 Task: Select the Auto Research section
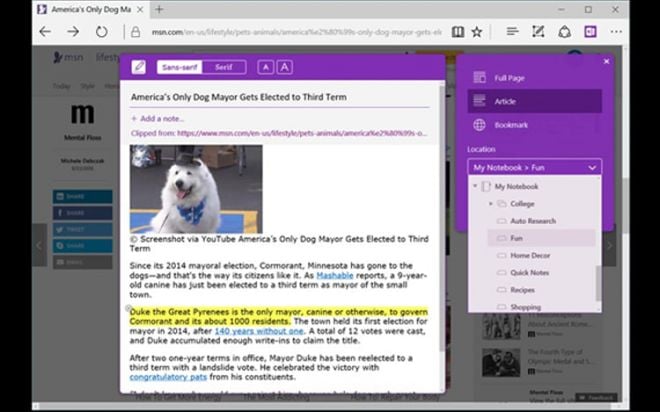point(533,221)
